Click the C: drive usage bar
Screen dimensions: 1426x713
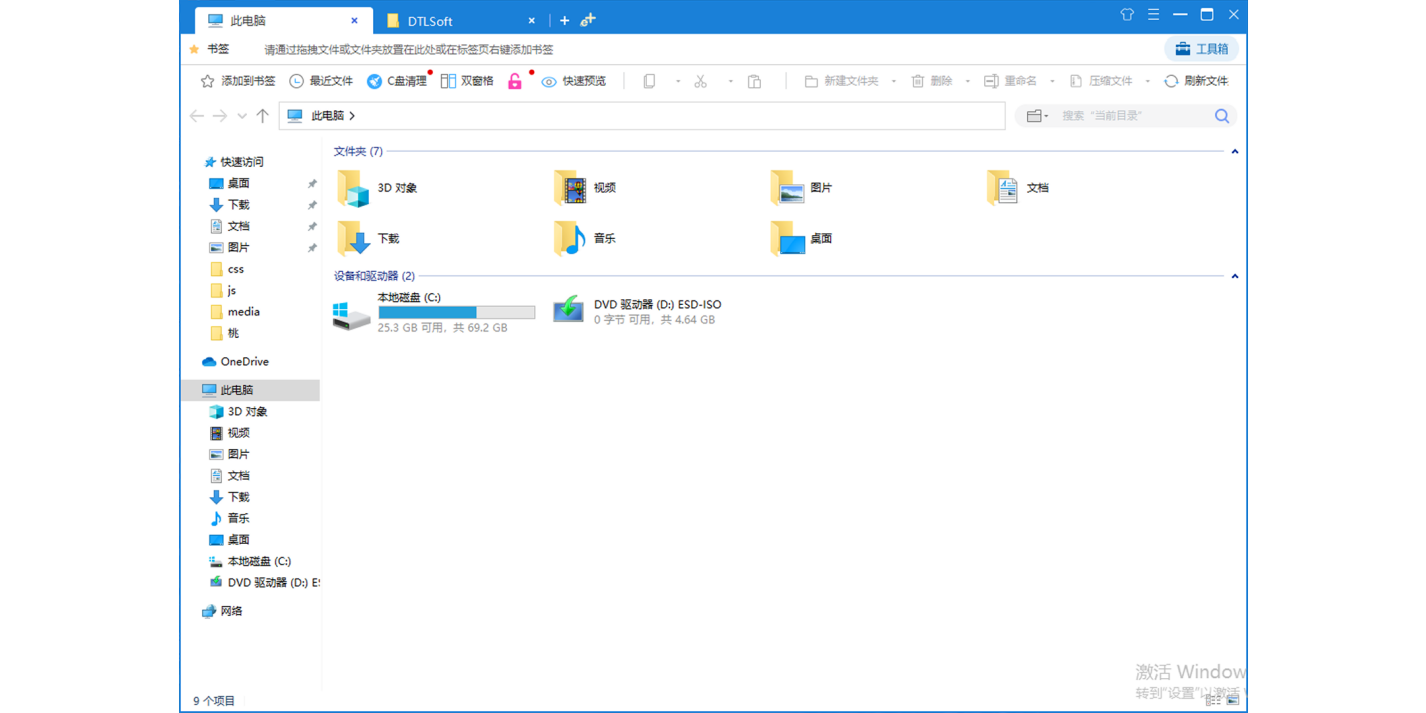coord(457,313)
